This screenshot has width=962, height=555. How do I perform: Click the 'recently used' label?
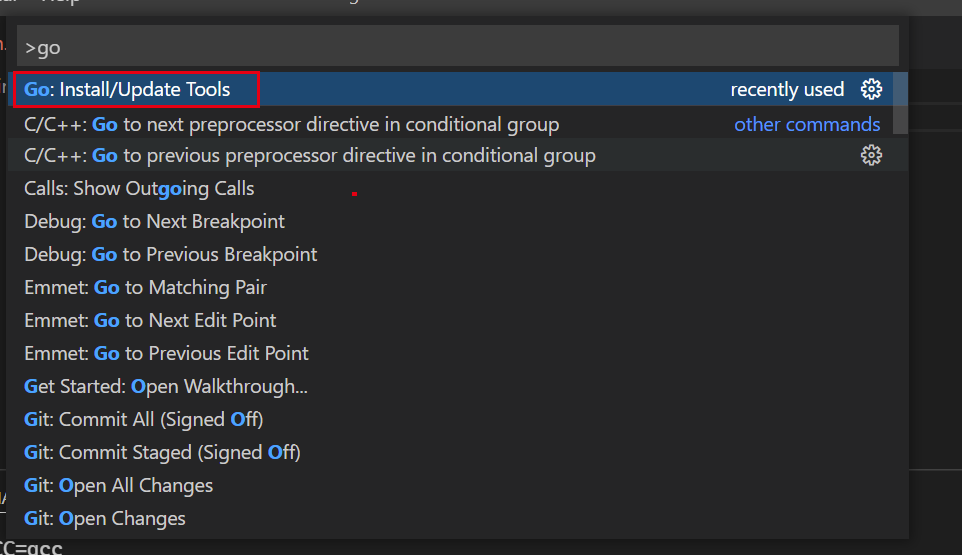coord(787,90)
